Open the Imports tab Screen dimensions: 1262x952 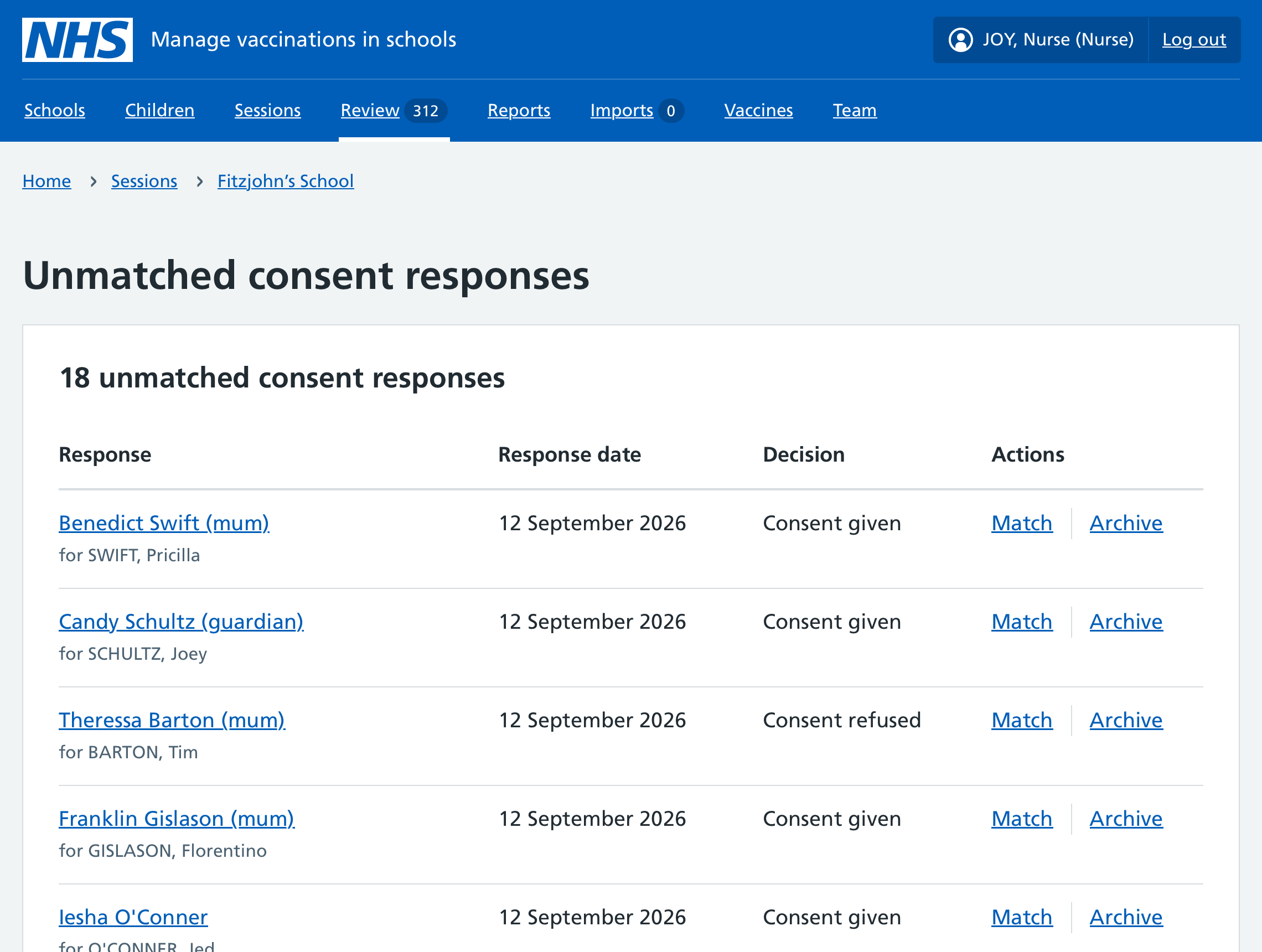pos(637,110)
